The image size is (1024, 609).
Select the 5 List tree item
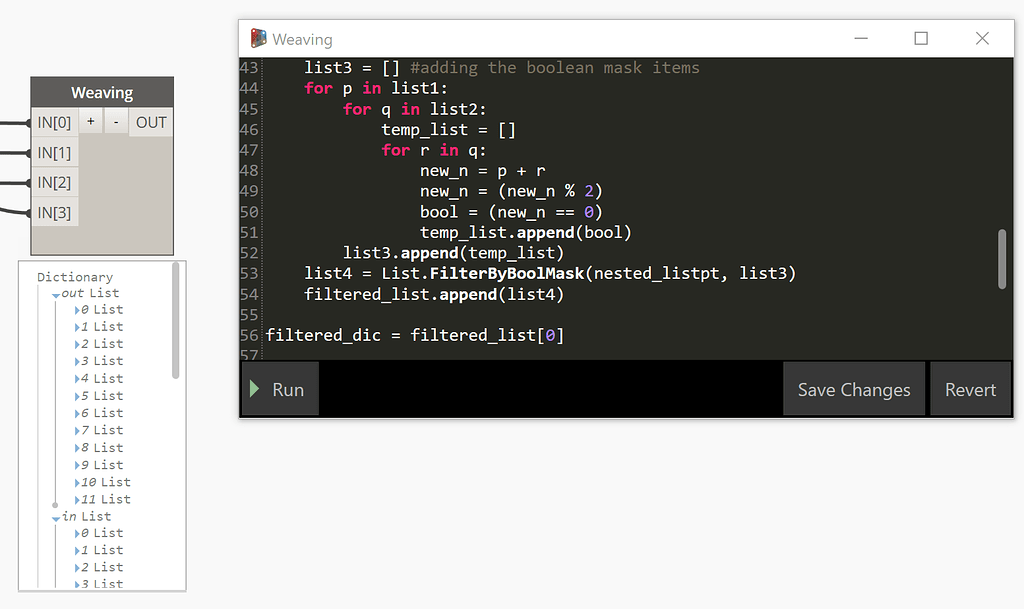pos(100,395)
